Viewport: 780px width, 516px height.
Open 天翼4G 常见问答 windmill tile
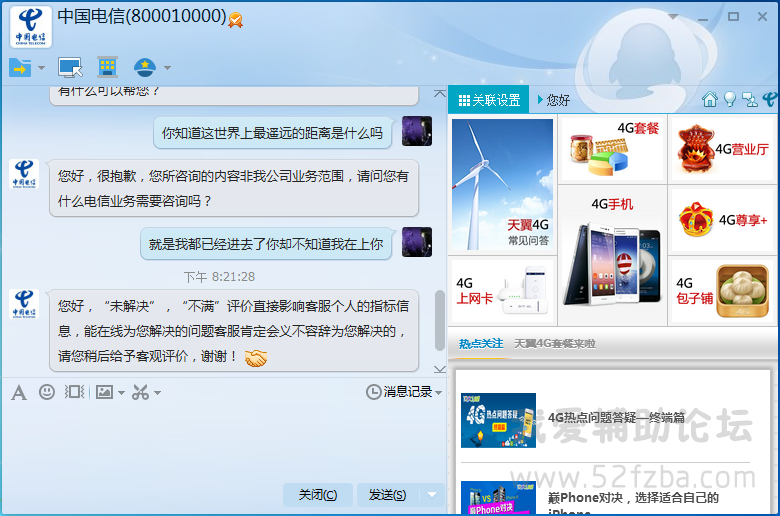(x=502, y=185)
